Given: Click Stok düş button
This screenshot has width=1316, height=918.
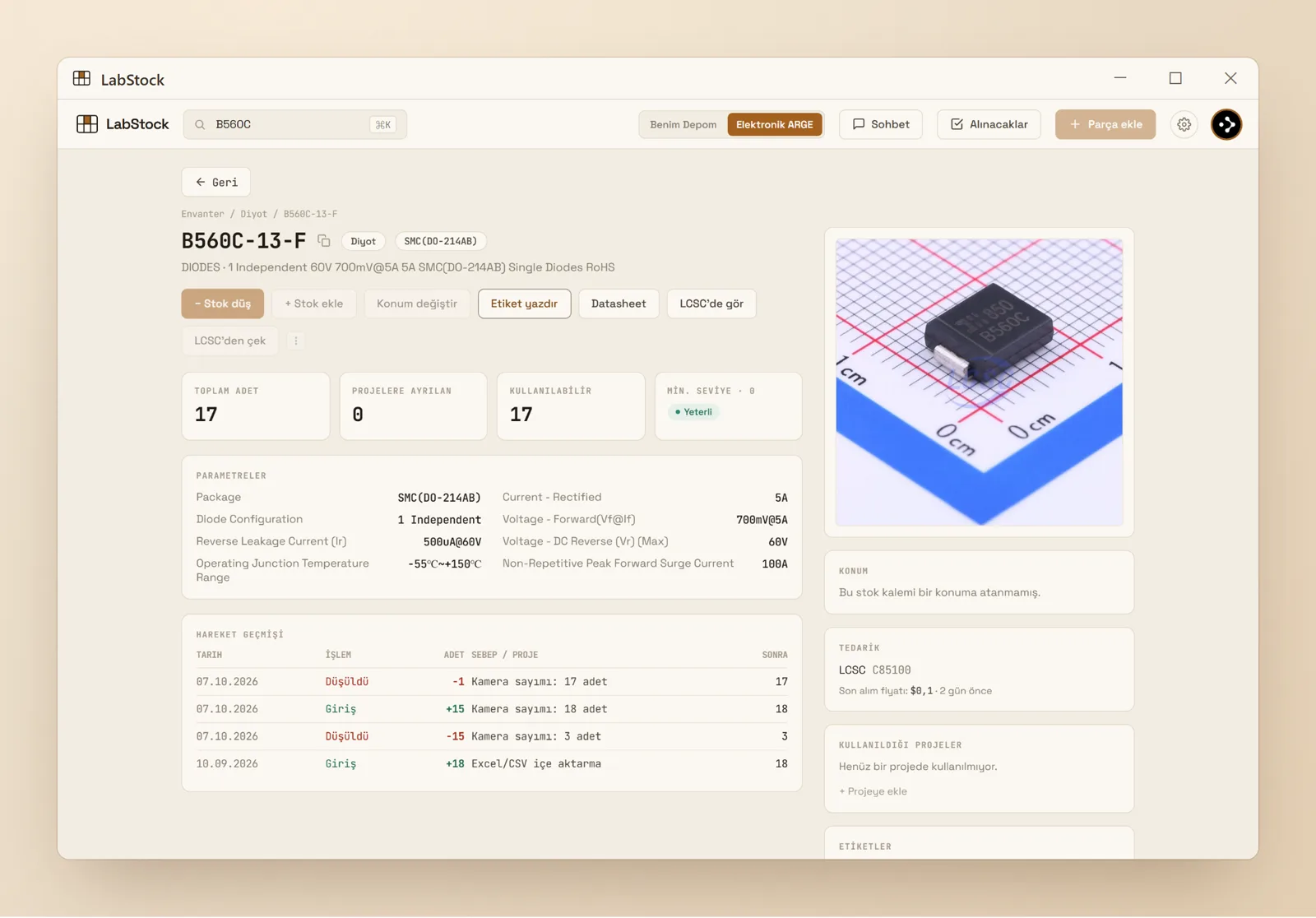Looking at the screenshot, I should (223, 304).
